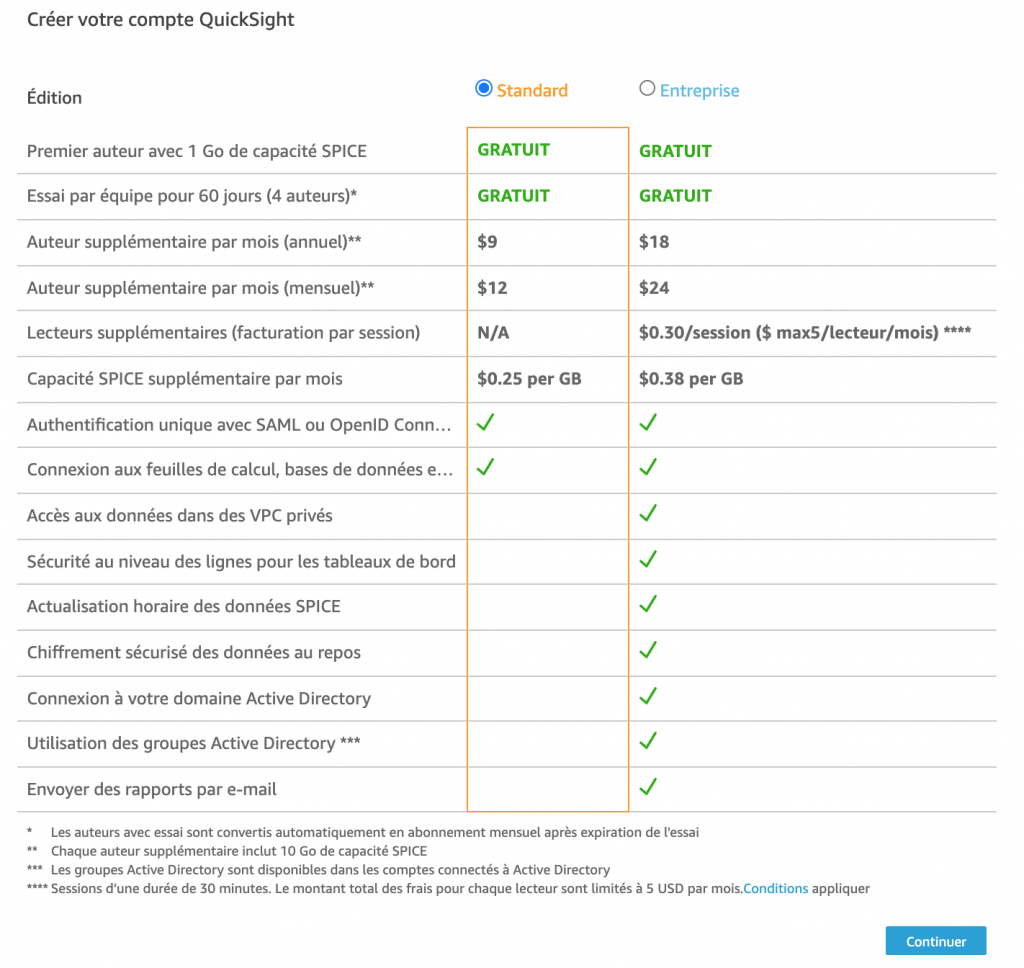The image size is (1024, 968).
Task: Select the Standard edition radio button
Action: [x=484, y=89]
